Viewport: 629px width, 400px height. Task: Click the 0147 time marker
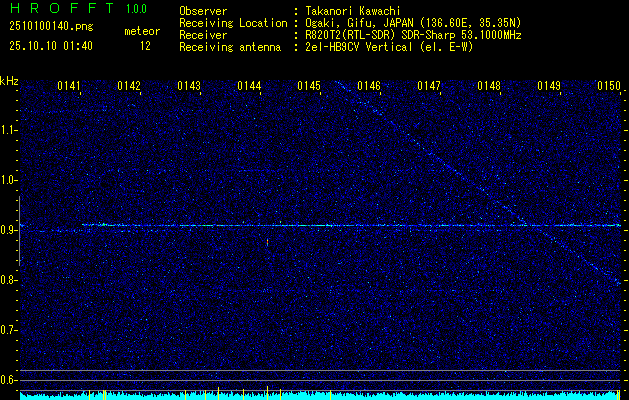click(x=429, y=86)
